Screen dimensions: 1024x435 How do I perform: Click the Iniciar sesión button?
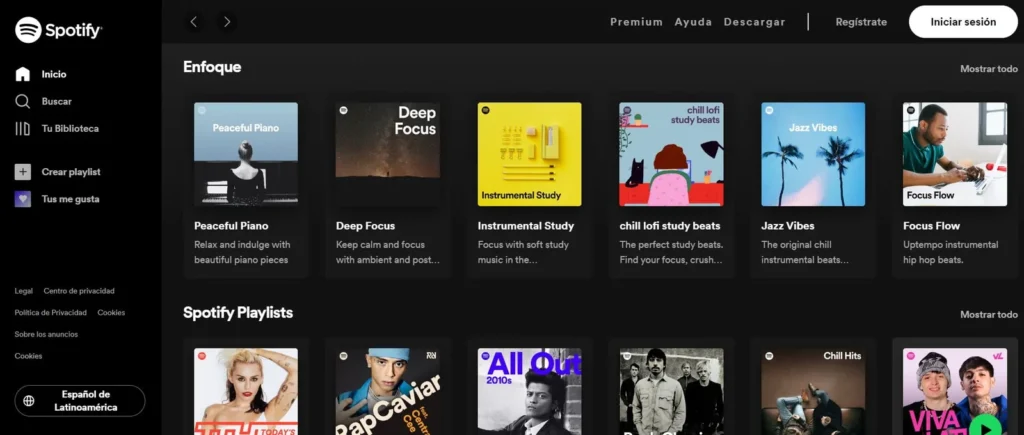click(x=963, y=22)
